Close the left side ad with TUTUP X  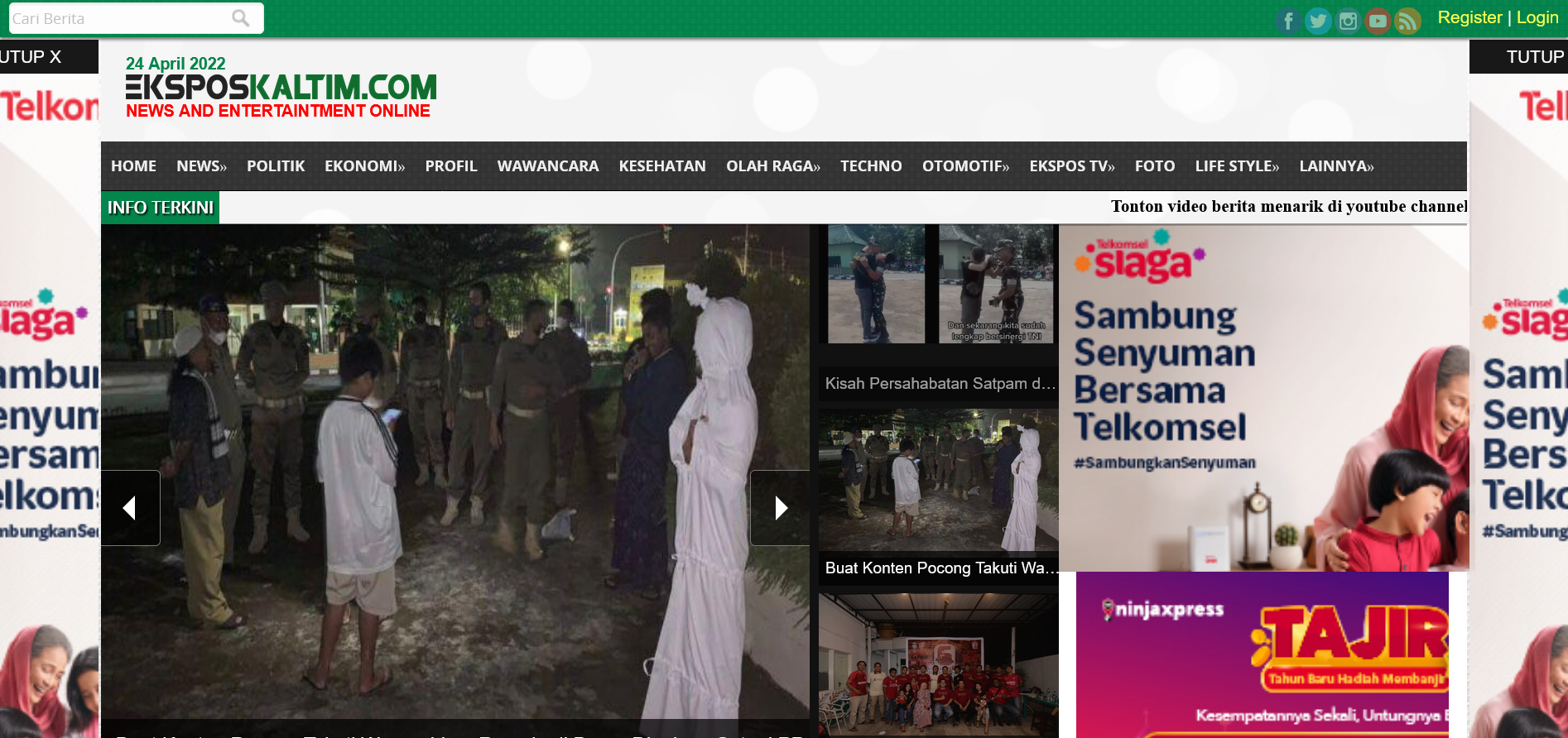click(33, 57)
